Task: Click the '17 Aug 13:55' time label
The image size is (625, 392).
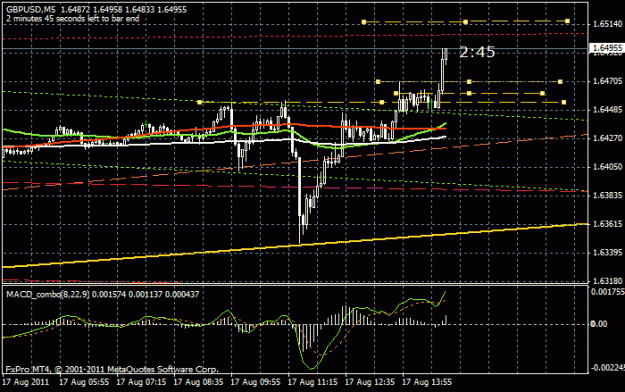Action: [x=427, y=382]
